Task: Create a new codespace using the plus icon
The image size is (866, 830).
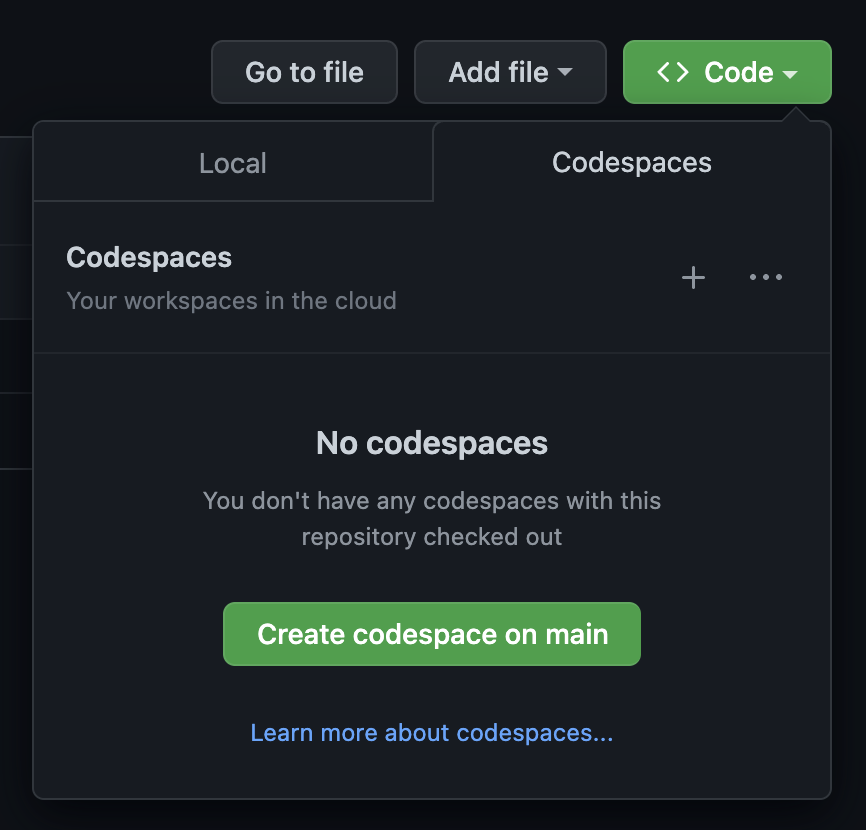Action: click(693, 278)
